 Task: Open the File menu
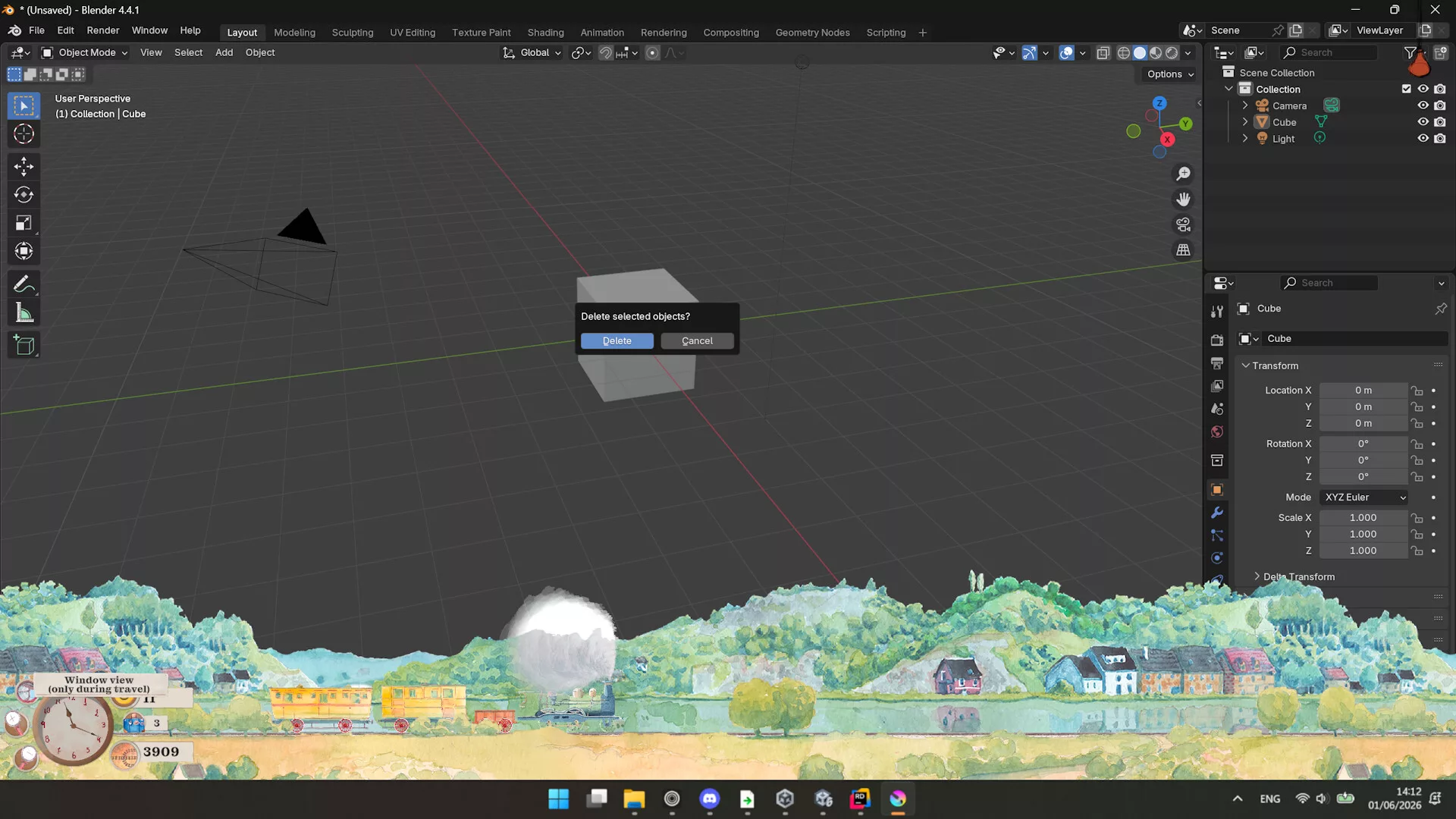(x=36, y=30)
